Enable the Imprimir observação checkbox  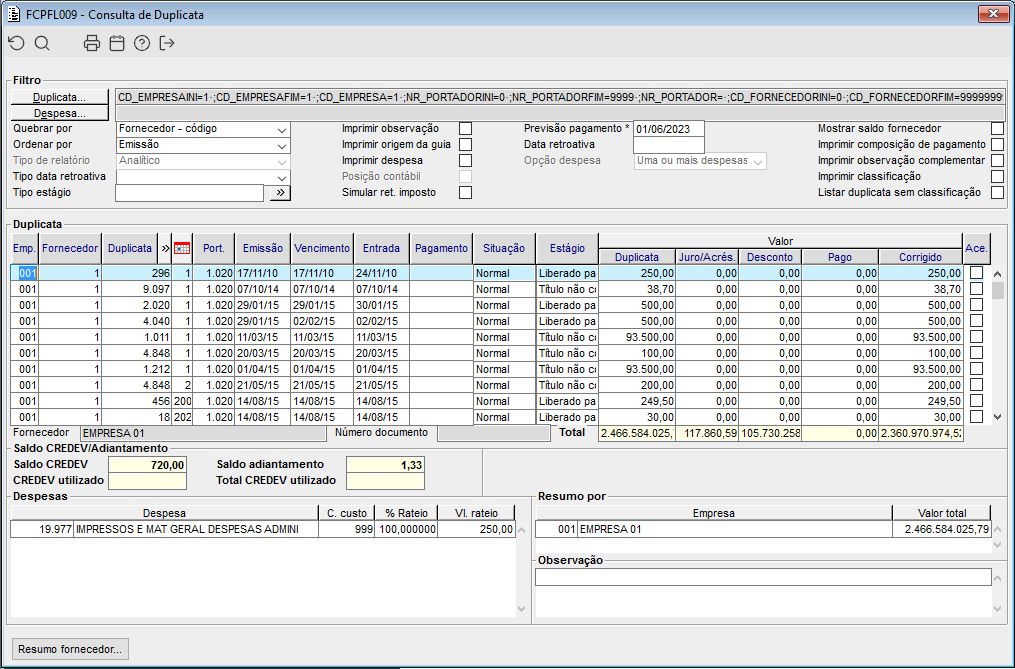click(465, 129)
